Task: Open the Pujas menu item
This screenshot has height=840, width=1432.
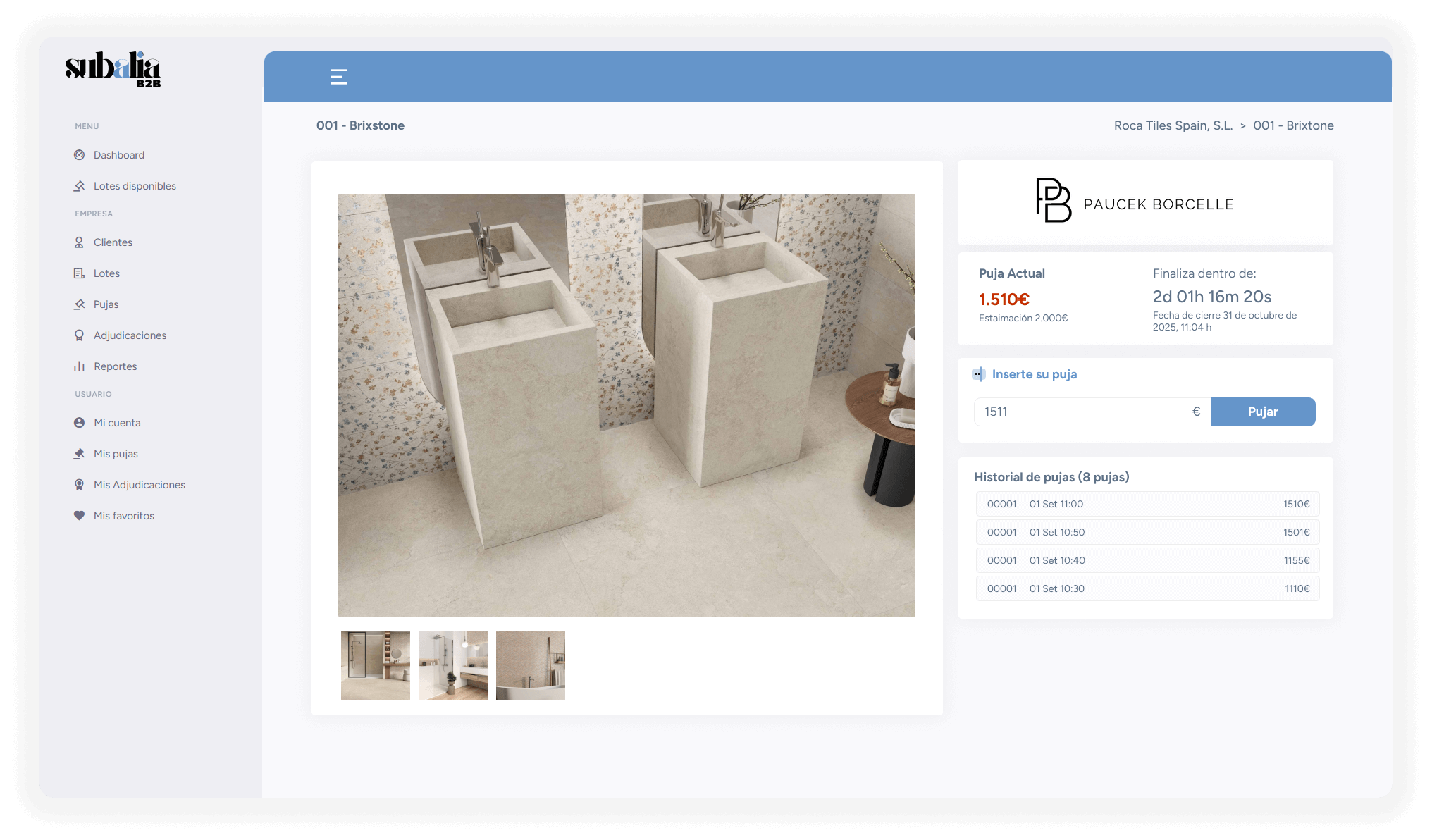Action: tap(106, 304)
